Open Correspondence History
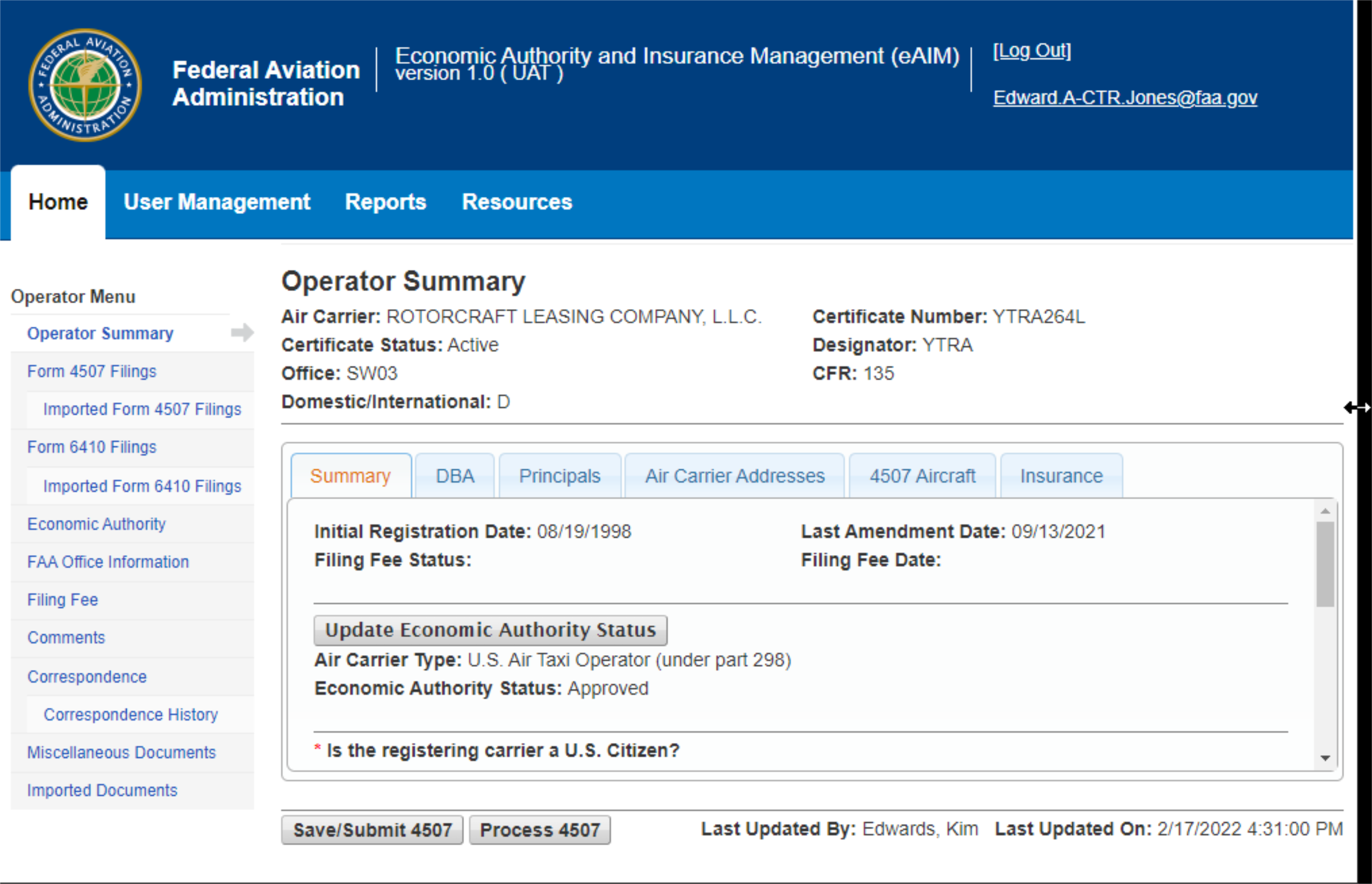The image size is (1372, 884). (131, 715)
